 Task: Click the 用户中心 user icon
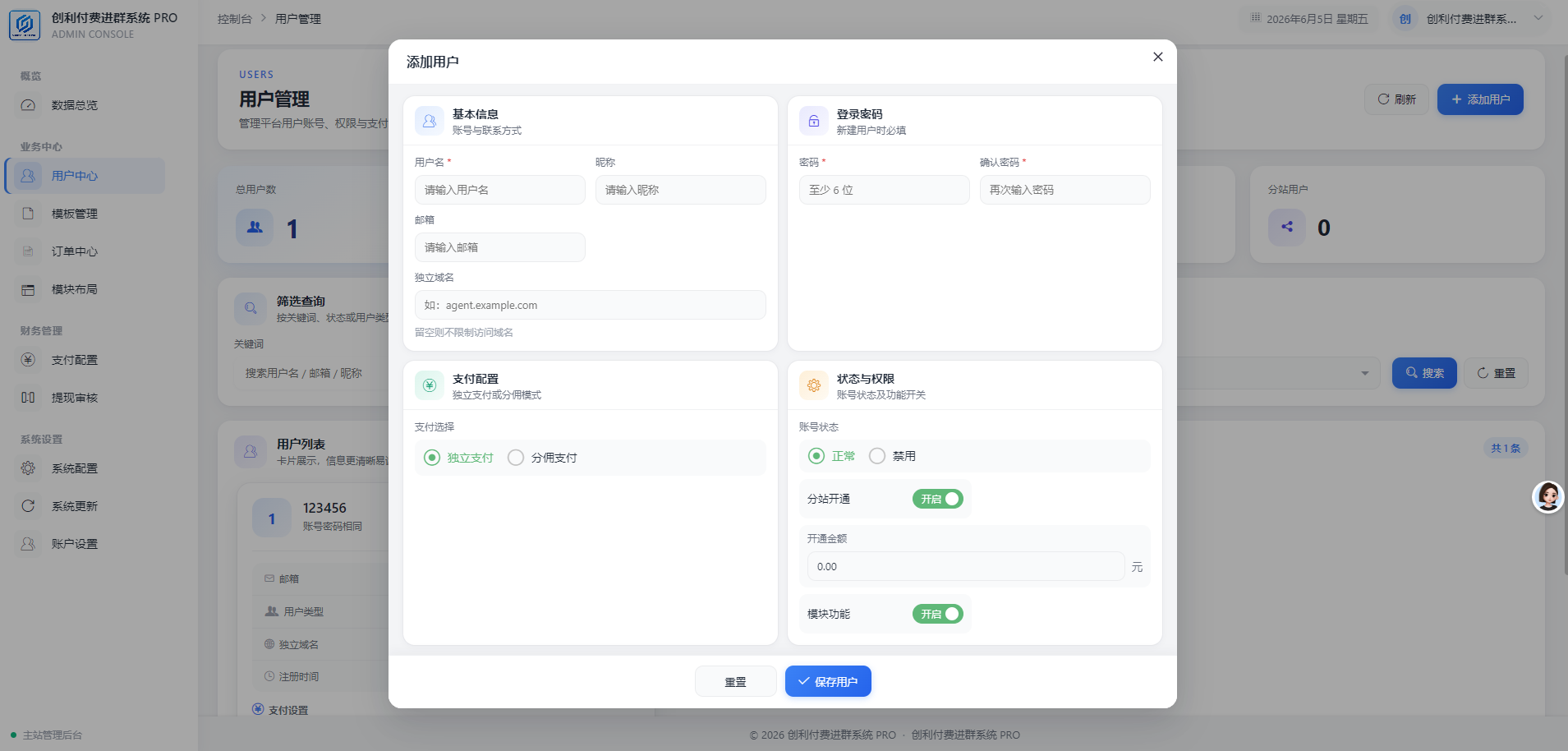click(x=28, y=176)
